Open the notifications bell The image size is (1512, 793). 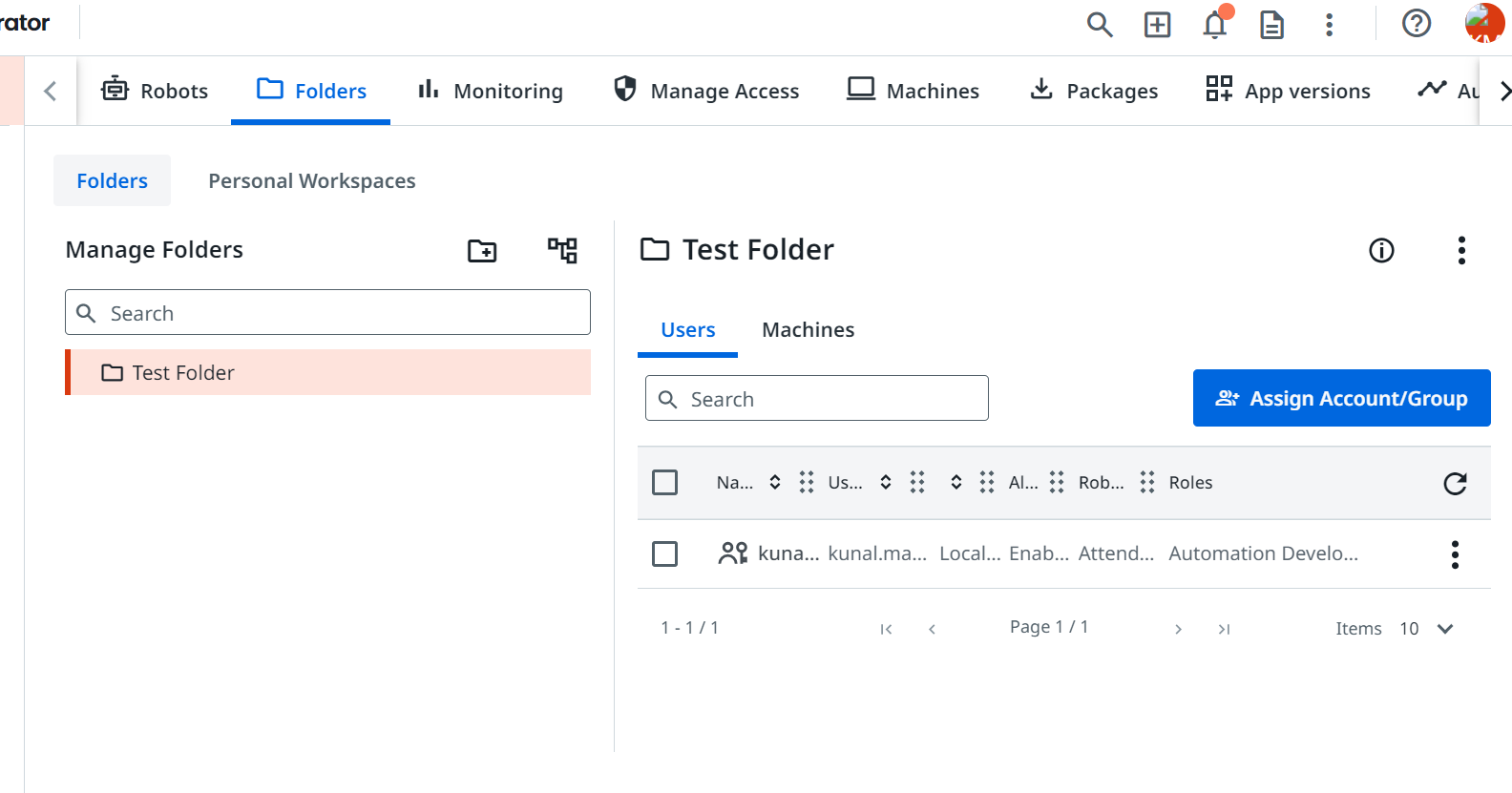tap(1215, 25)
